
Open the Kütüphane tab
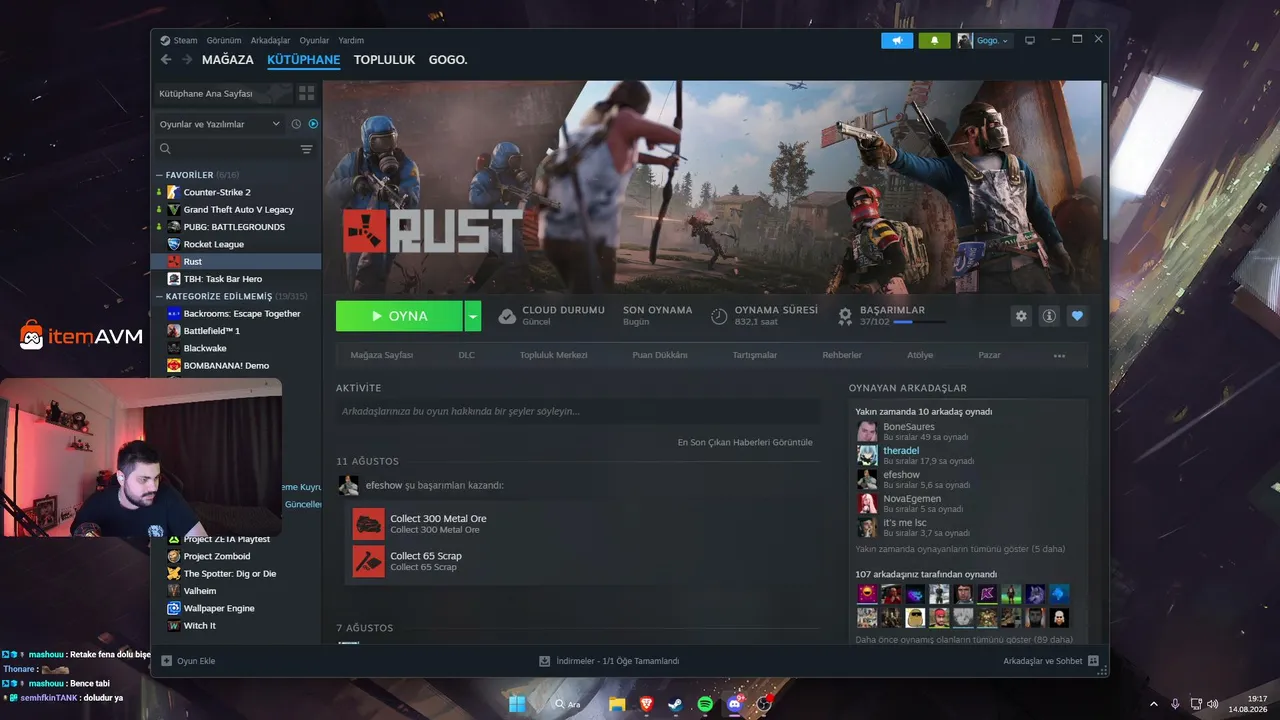coord(304,60)
